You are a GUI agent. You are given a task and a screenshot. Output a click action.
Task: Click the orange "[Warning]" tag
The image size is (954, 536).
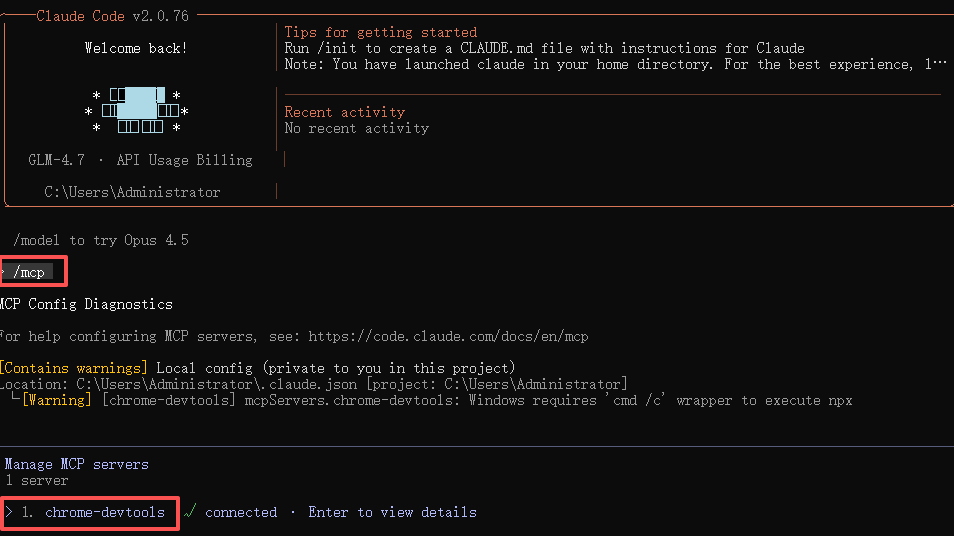tap(58, 400)
